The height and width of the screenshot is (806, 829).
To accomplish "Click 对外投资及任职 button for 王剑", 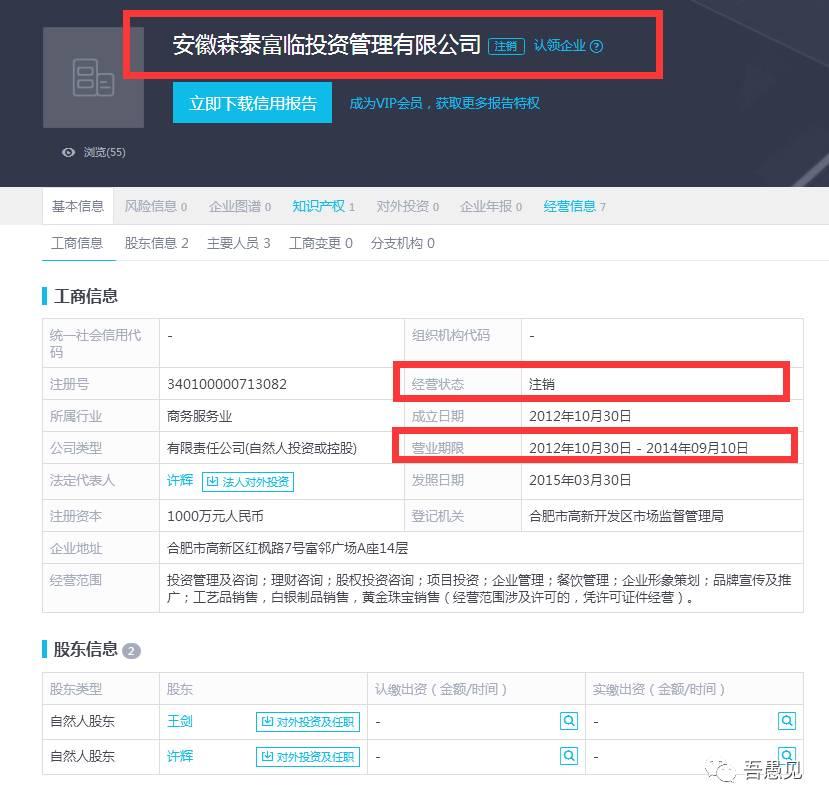I will point(308,722).
